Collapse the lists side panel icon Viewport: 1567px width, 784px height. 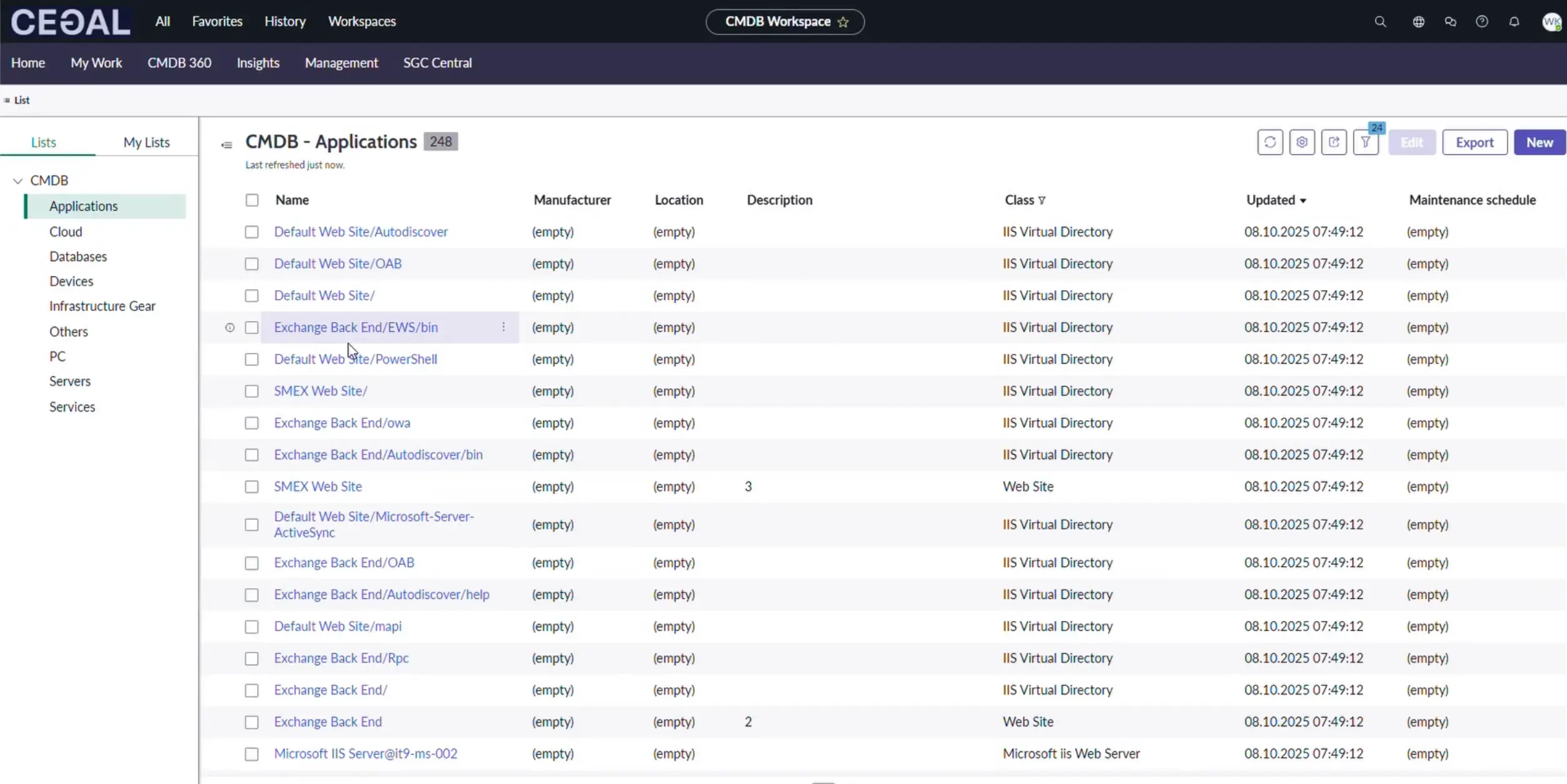(226, 145)
